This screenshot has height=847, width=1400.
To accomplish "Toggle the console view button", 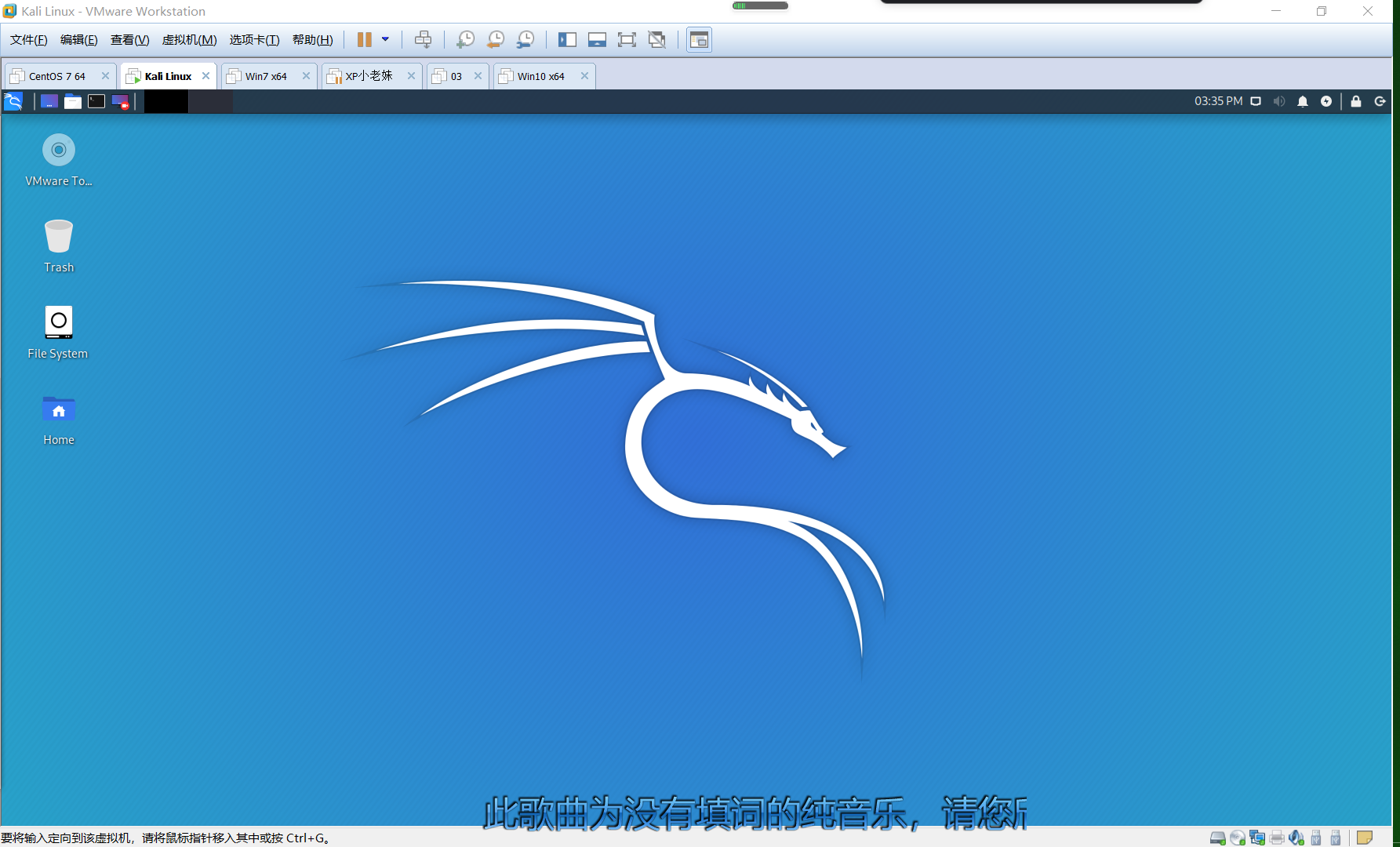I will (x=699, y=39).
